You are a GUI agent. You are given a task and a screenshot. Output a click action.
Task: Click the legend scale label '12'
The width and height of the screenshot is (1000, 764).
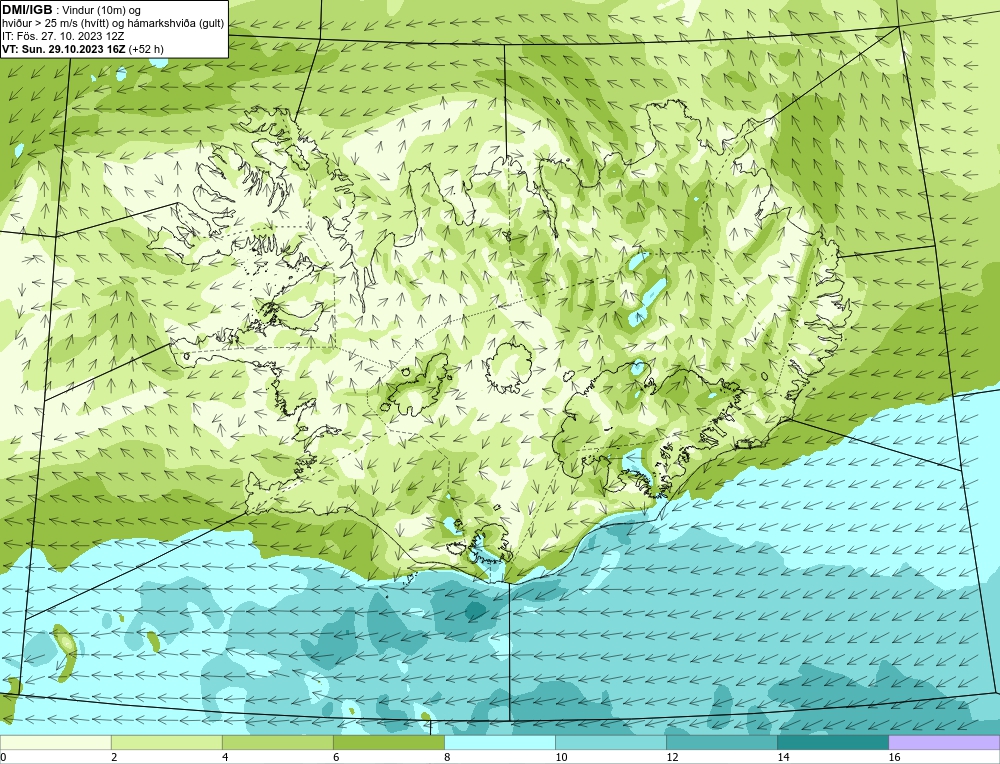672,757
